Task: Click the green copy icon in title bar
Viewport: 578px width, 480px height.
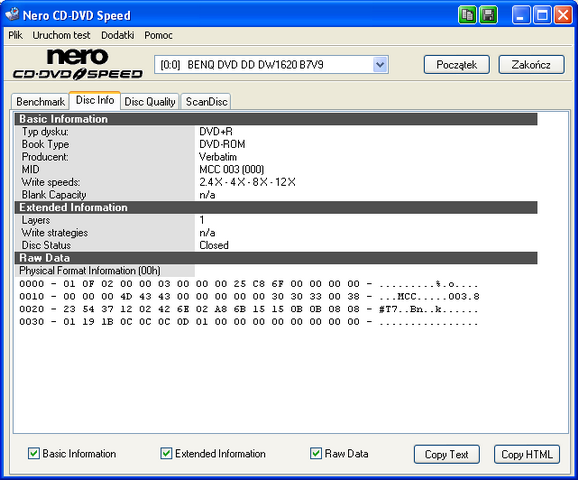Action: (467, 15)
